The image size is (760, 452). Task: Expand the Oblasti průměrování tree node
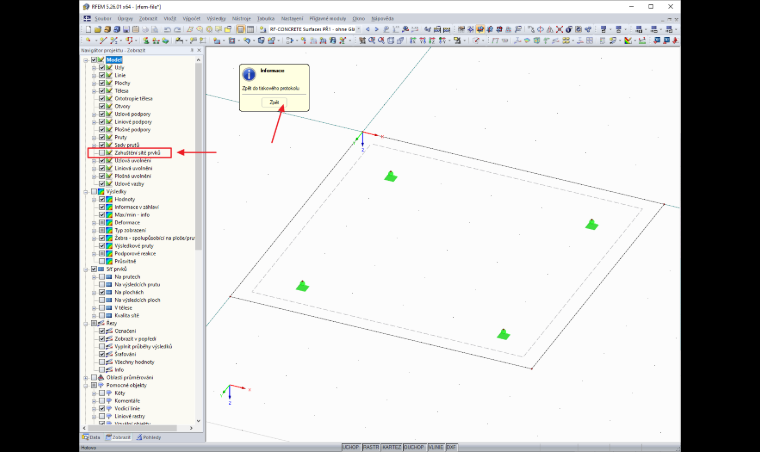click(x=86, y=377)
